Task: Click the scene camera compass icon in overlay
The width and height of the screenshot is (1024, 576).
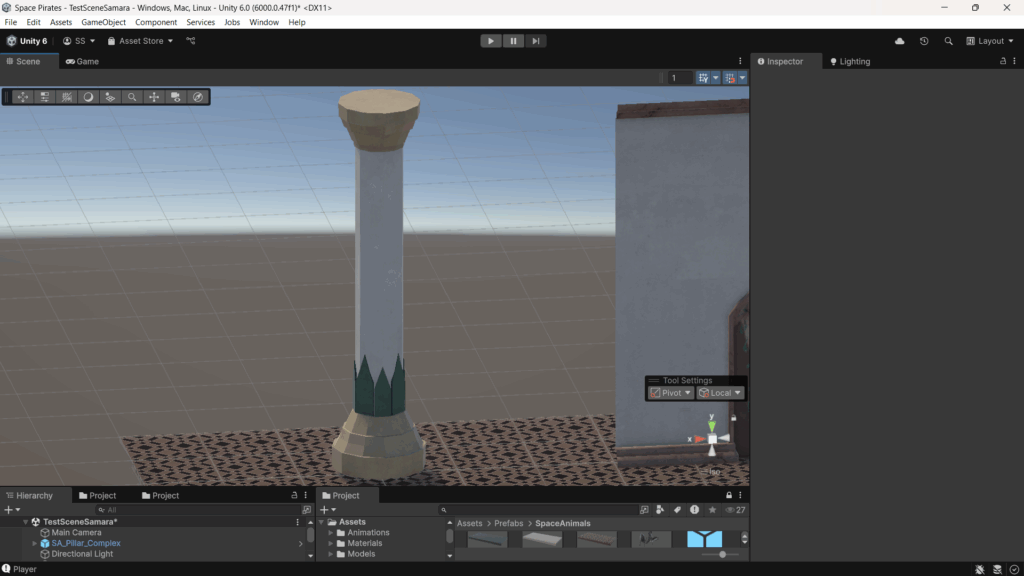Action: pyautogui.click(x=198, y=97)
